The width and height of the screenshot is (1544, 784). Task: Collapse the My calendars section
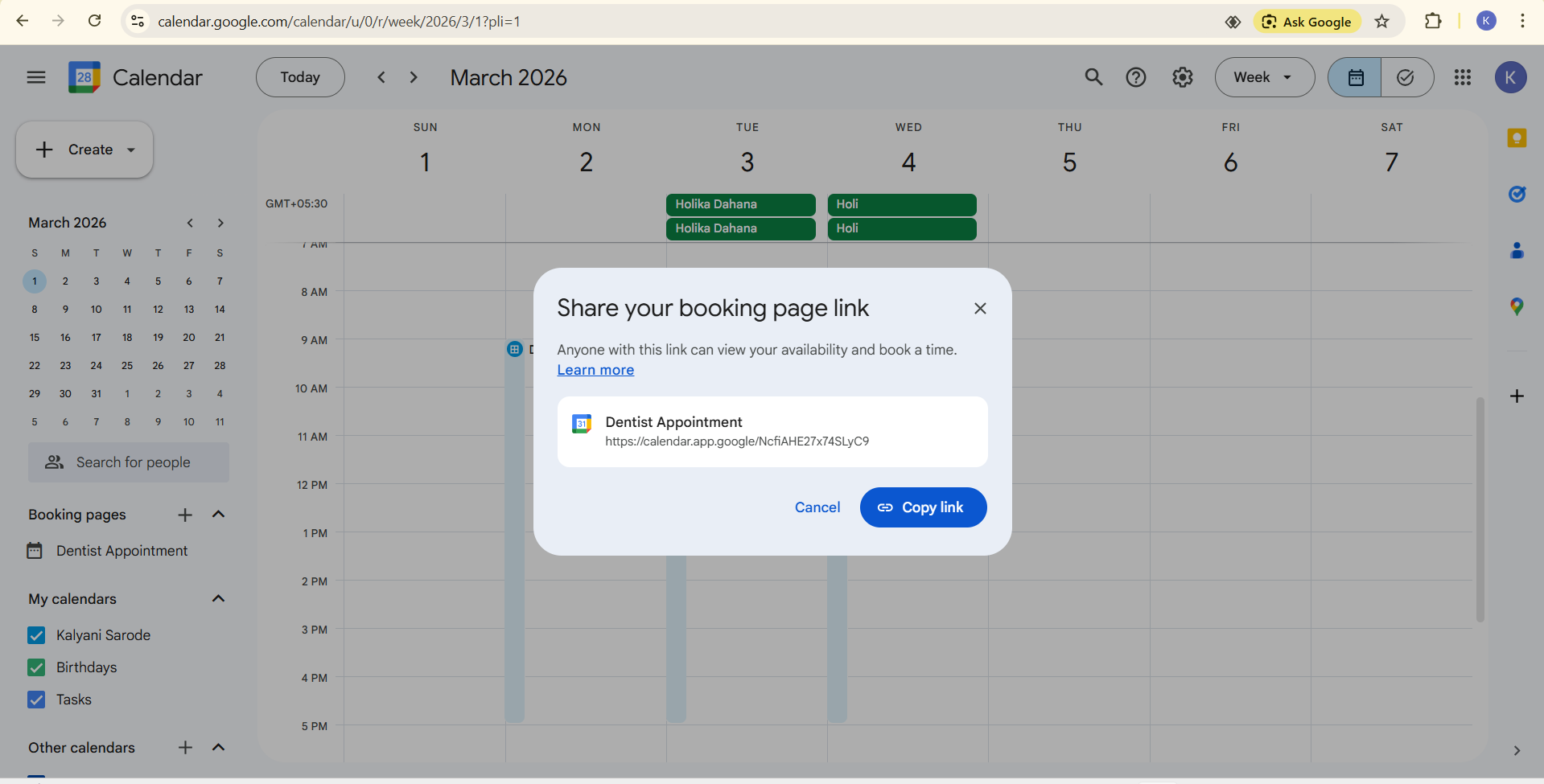pos(218,599)
